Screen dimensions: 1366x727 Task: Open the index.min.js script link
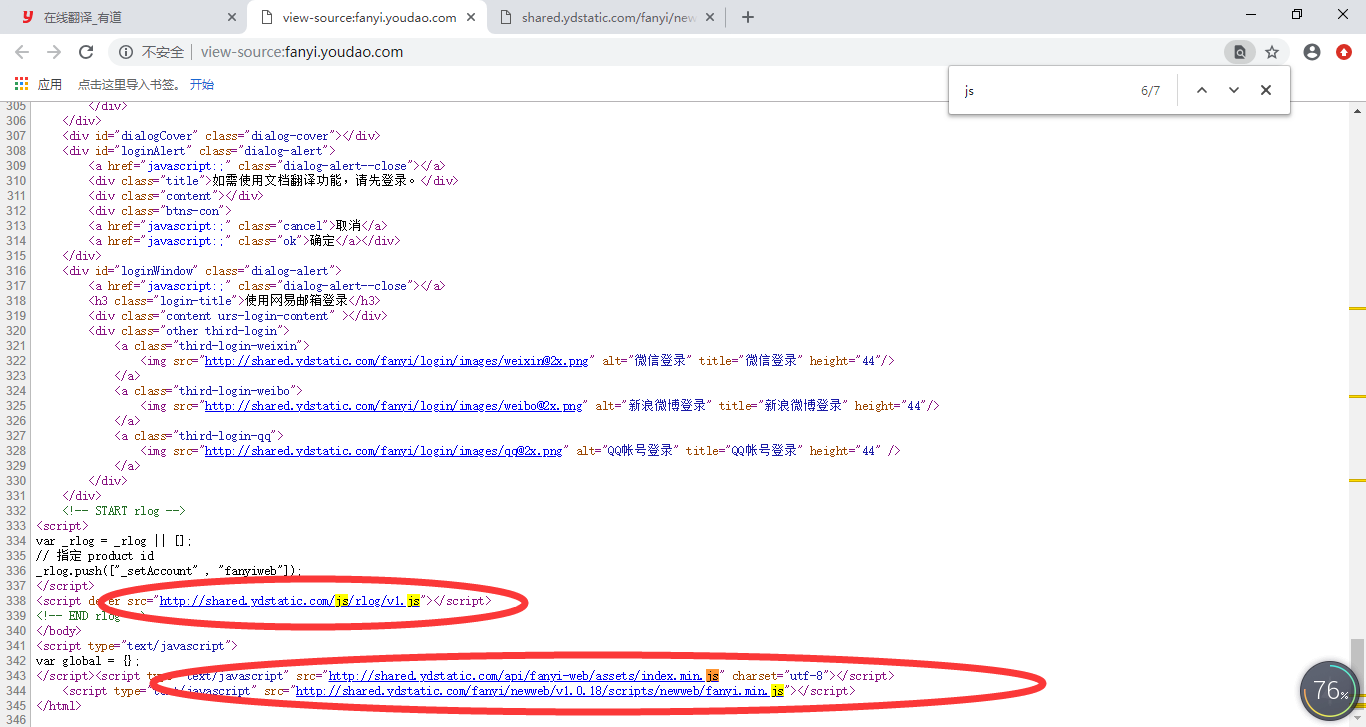point(523,676)
